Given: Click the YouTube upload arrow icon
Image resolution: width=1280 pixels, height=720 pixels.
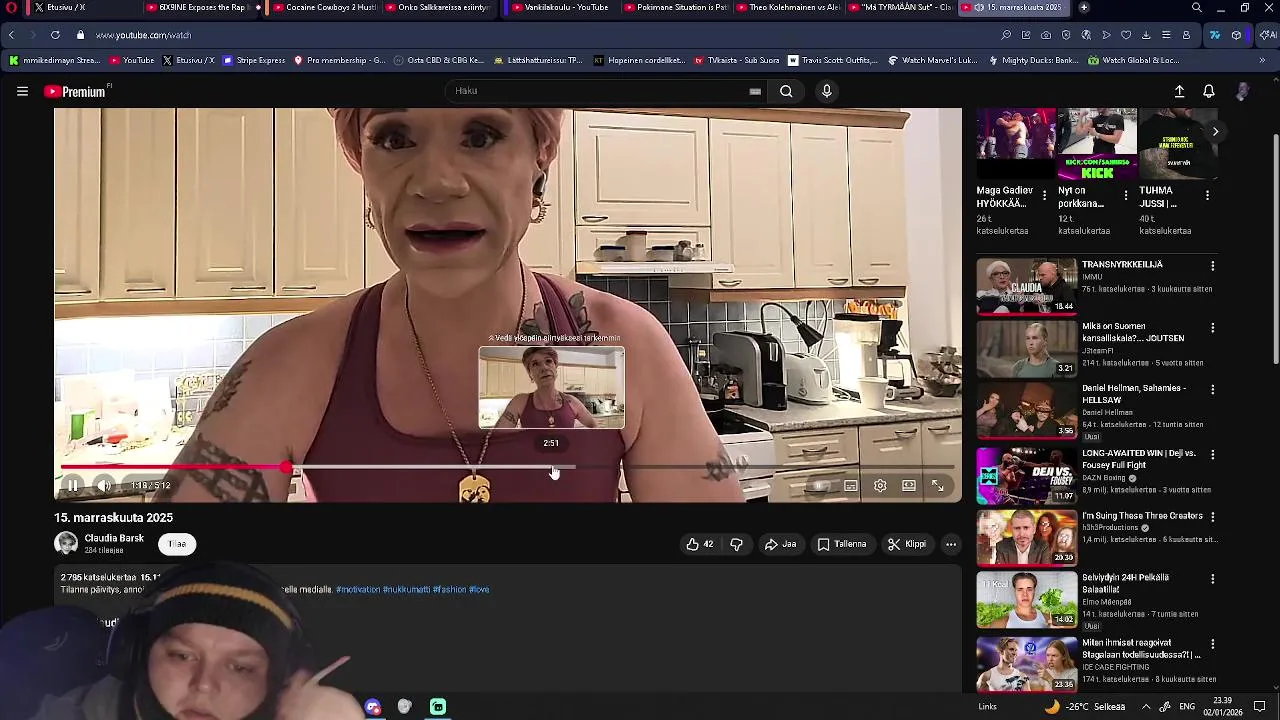Looking at the screenshot, I should pos(1179,91).
